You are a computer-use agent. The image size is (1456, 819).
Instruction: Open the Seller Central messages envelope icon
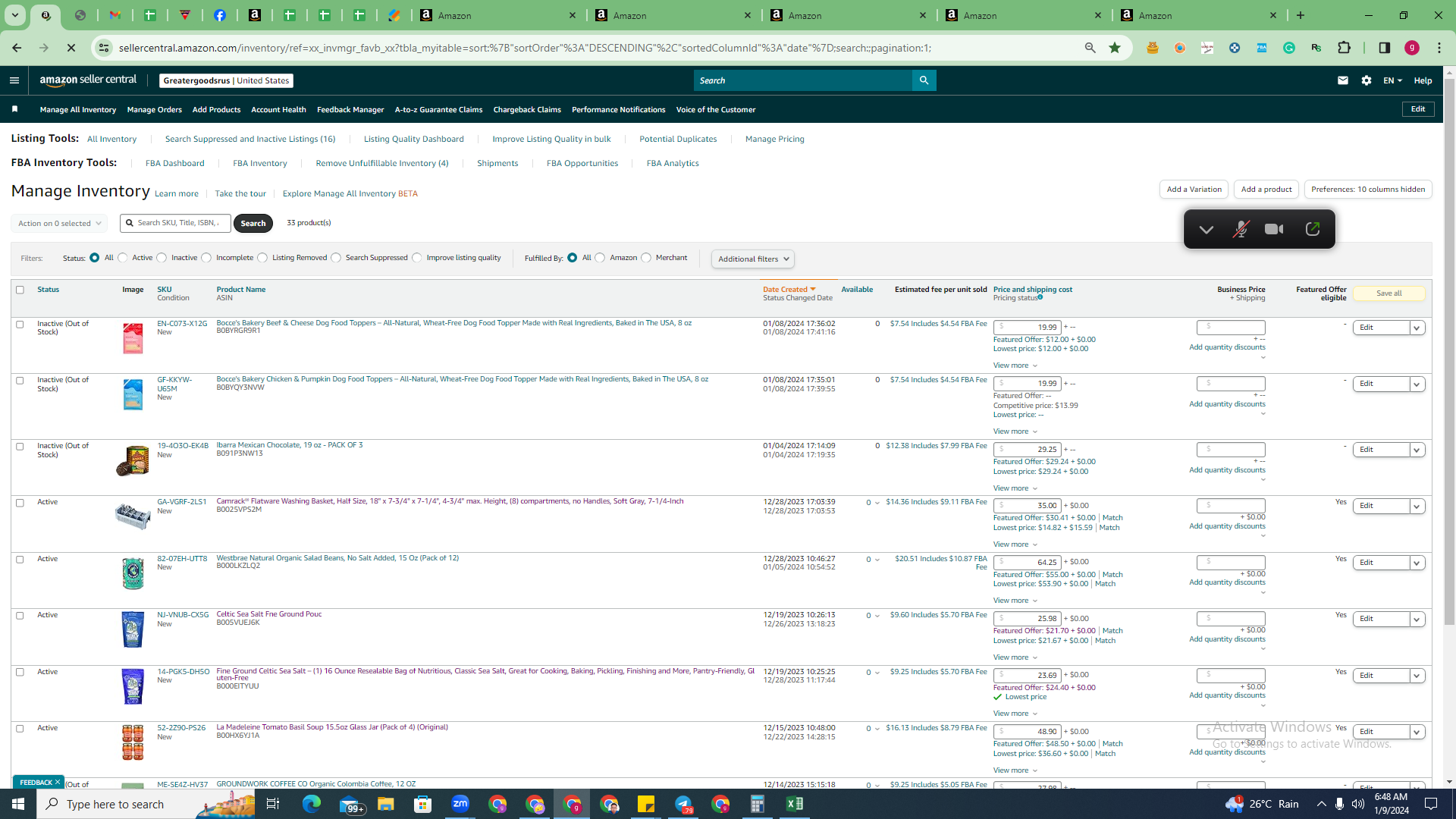point(1343,80)
